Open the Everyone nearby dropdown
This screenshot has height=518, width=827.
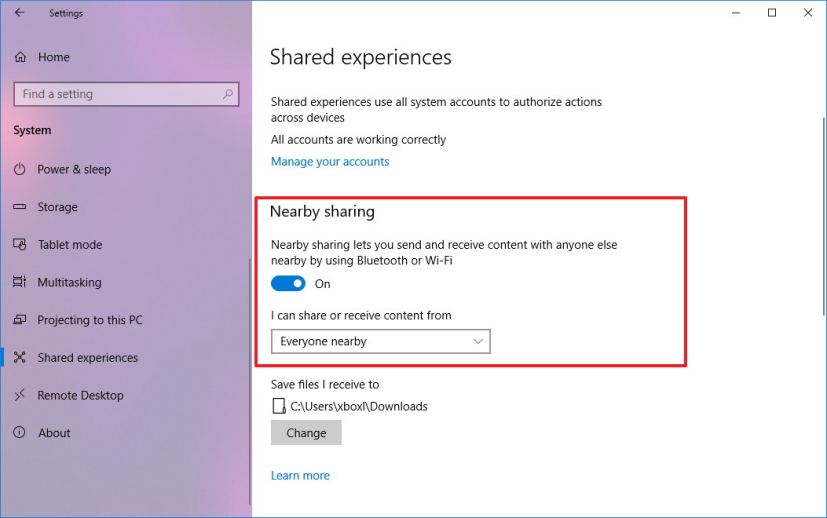tap(381, 341)
